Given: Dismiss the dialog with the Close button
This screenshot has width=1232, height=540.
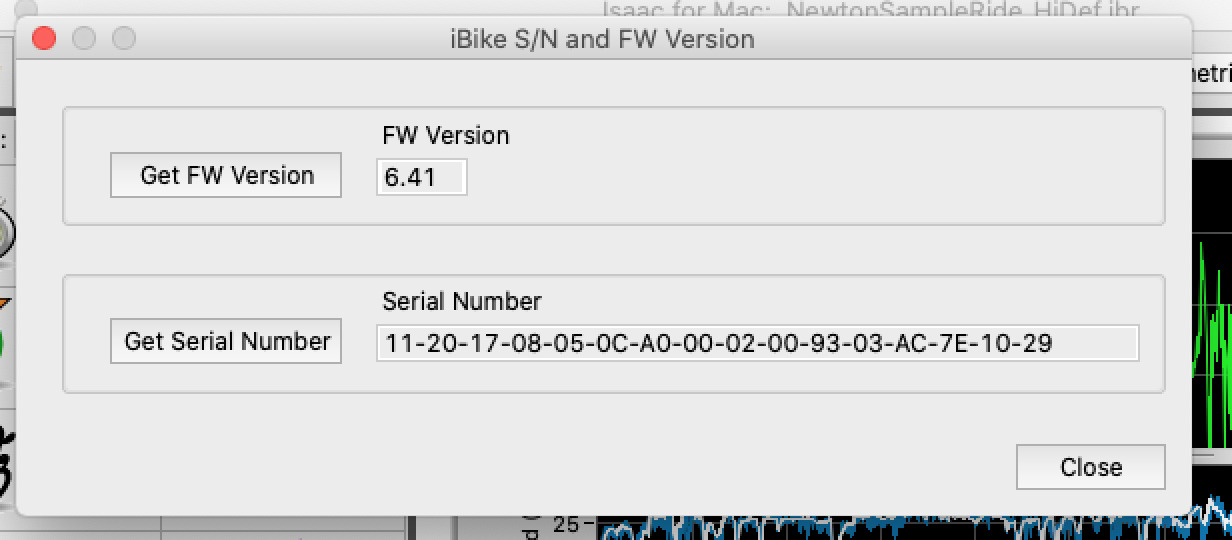Looking at the screenshot, I should point(1090,467).
